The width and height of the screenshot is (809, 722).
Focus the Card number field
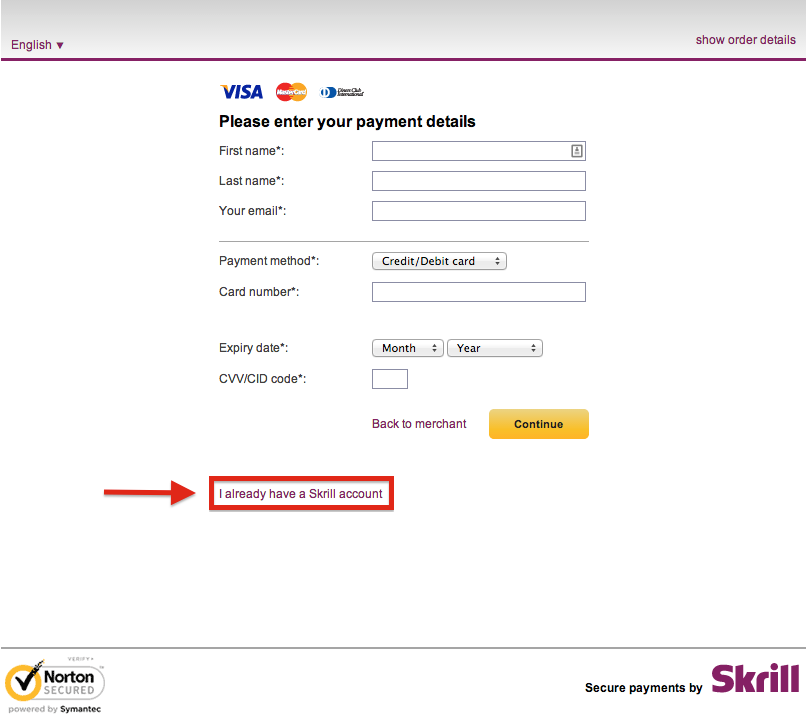coord(479,293)
